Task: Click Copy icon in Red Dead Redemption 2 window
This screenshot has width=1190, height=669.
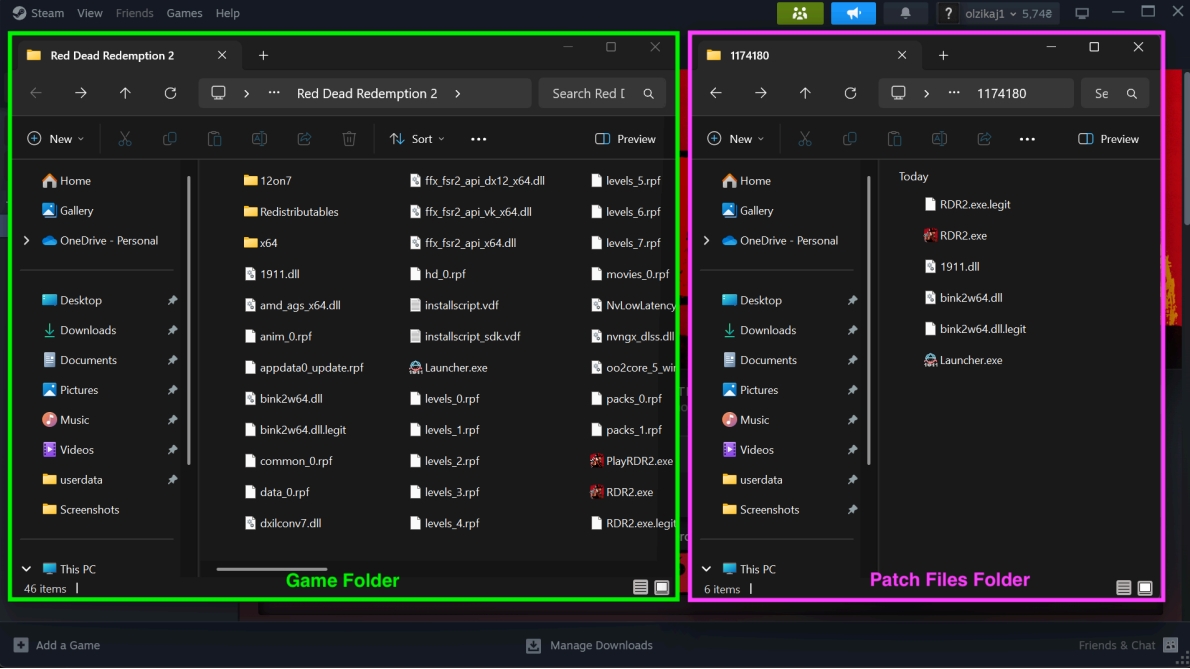Action: tap(169, 139)
